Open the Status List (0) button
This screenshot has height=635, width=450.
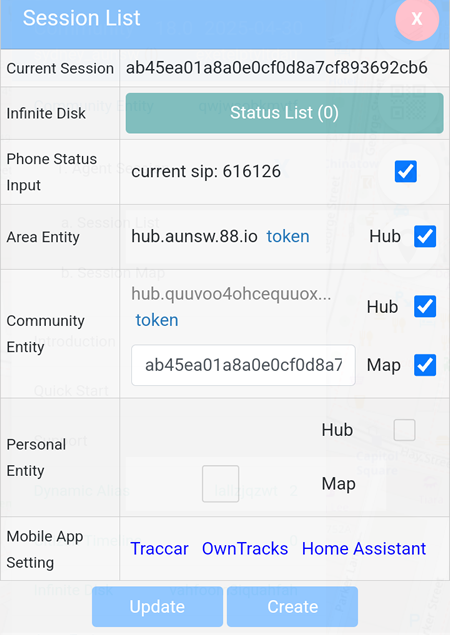(284, 113)
